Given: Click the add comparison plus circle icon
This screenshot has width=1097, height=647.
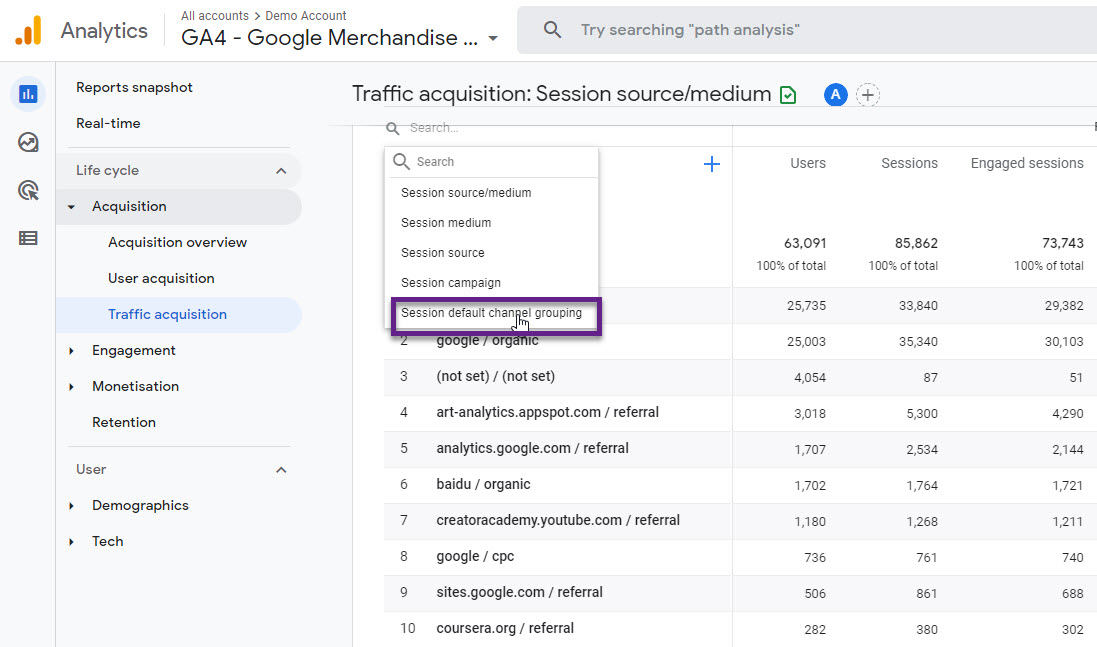Looking at the screenshot, I should [868, 95].
